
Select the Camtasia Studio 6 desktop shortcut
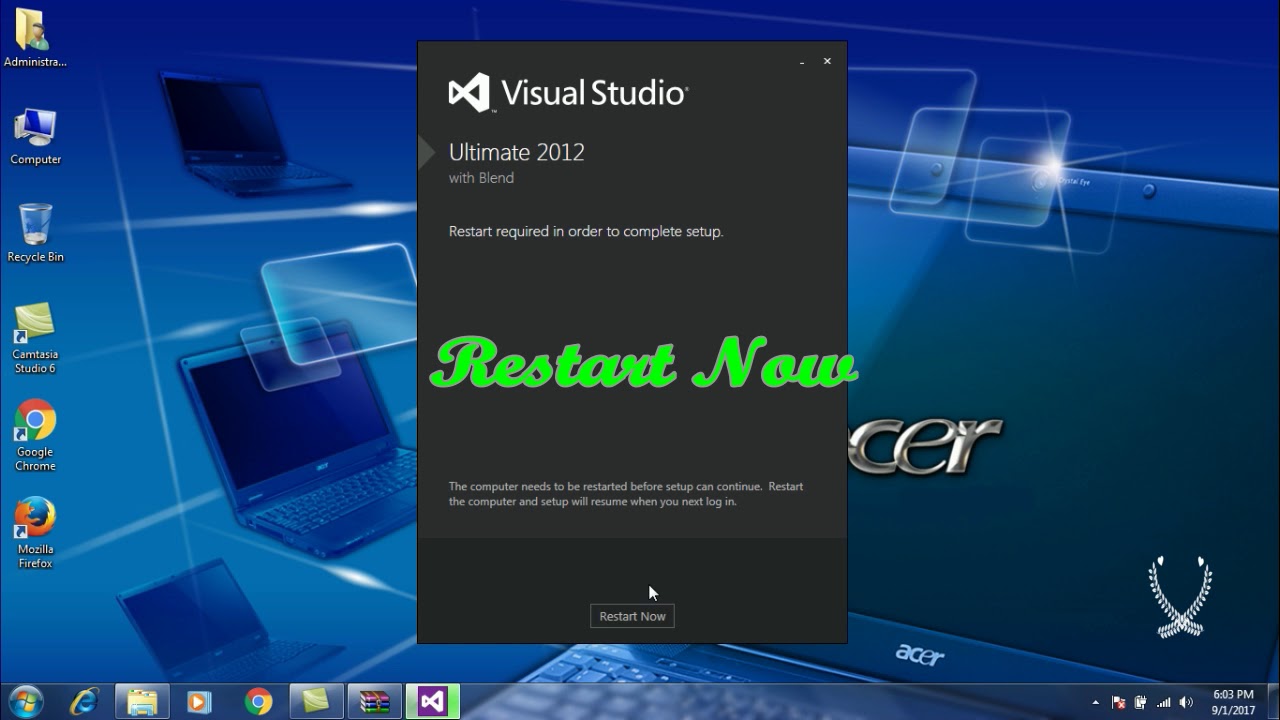coord(35,338)
